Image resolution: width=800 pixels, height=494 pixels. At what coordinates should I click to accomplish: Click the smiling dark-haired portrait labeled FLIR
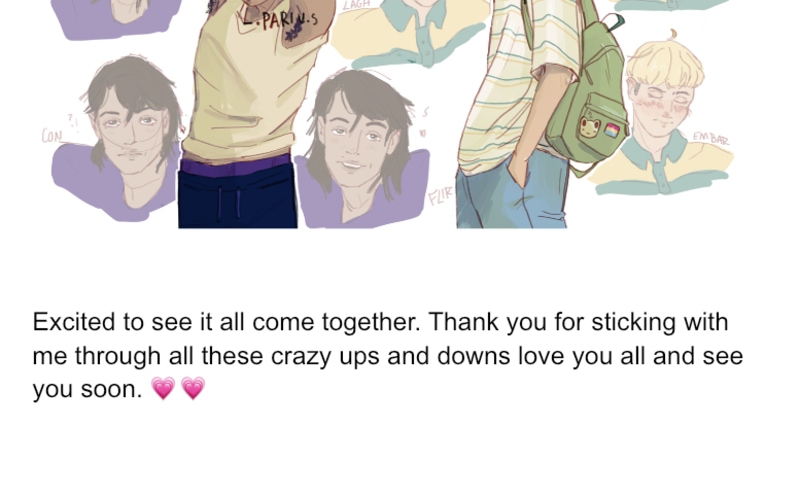pyautogui.click(x=362, y=148)
